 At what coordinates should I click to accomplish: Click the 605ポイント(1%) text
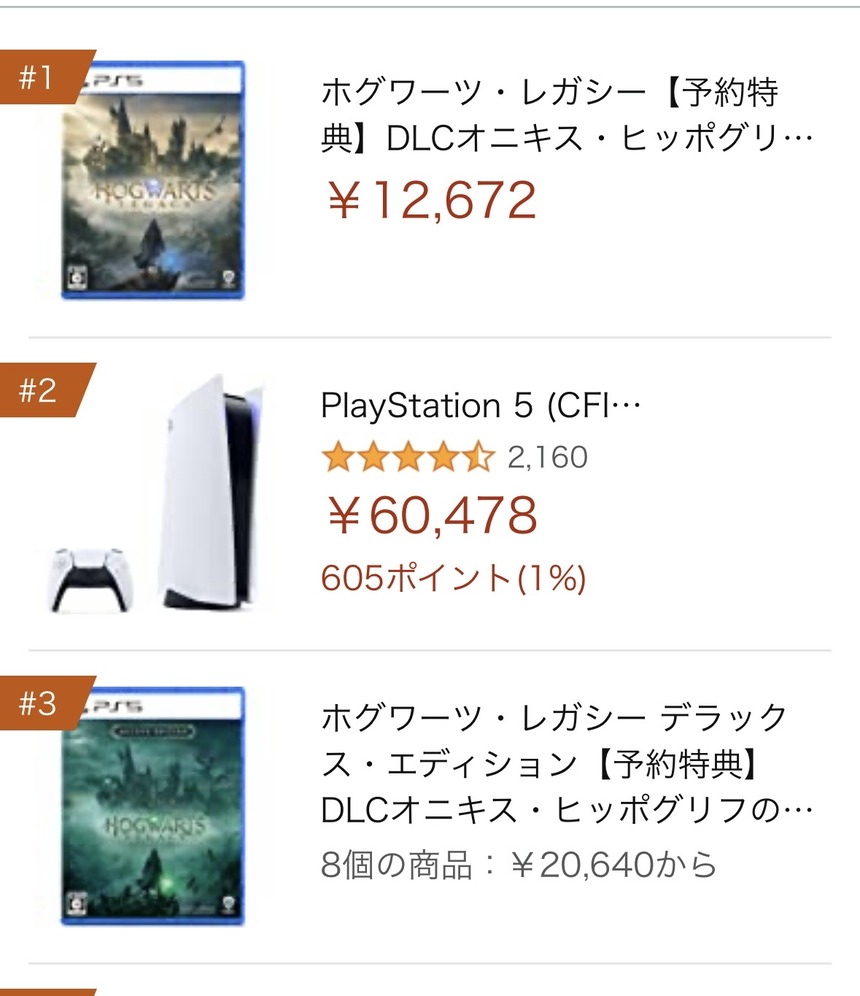click(x=453, y=577)
